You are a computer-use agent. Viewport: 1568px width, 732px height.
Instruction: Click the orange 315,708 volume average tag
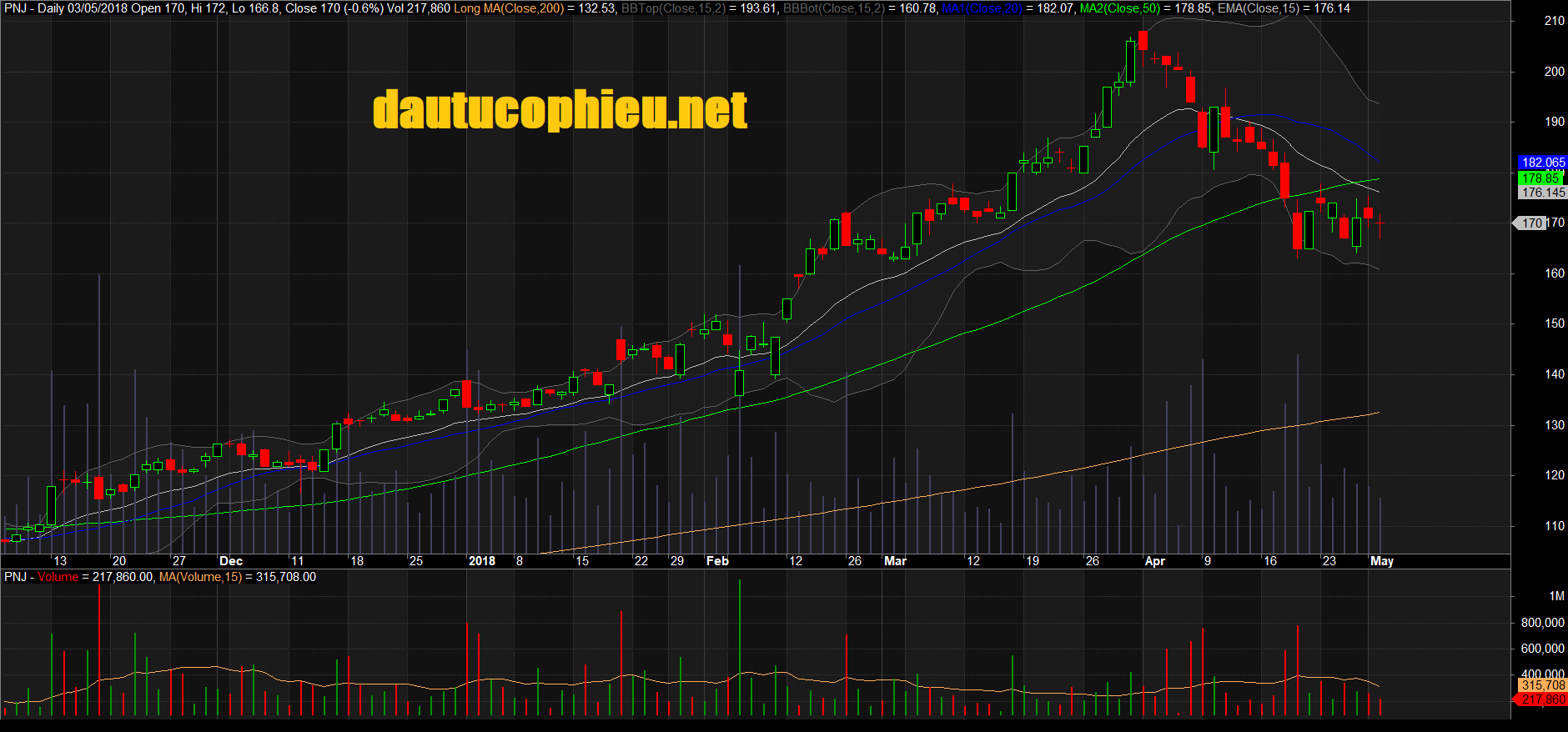coord(1542,685)
